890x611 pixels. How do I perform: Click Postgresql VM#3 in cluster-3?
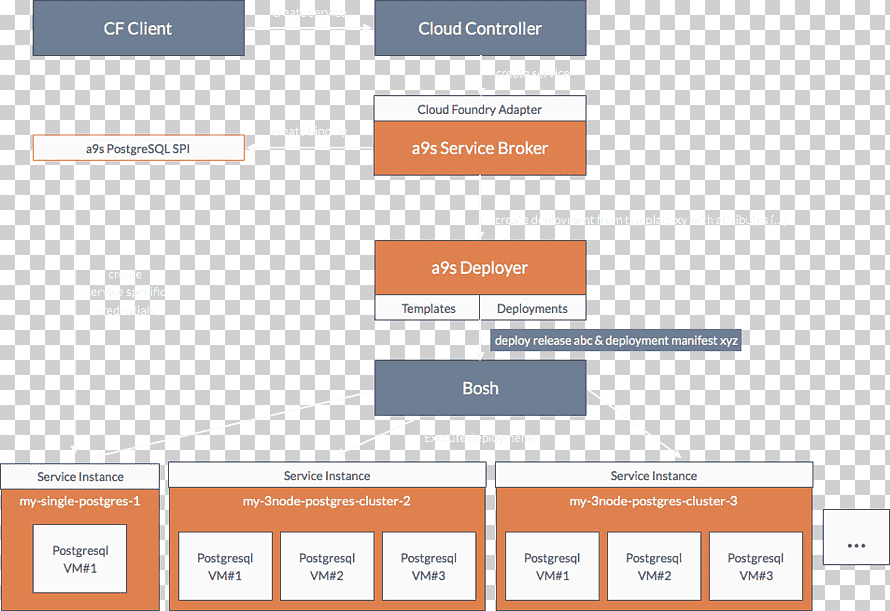pyautogui.click(x=756, y=566)
